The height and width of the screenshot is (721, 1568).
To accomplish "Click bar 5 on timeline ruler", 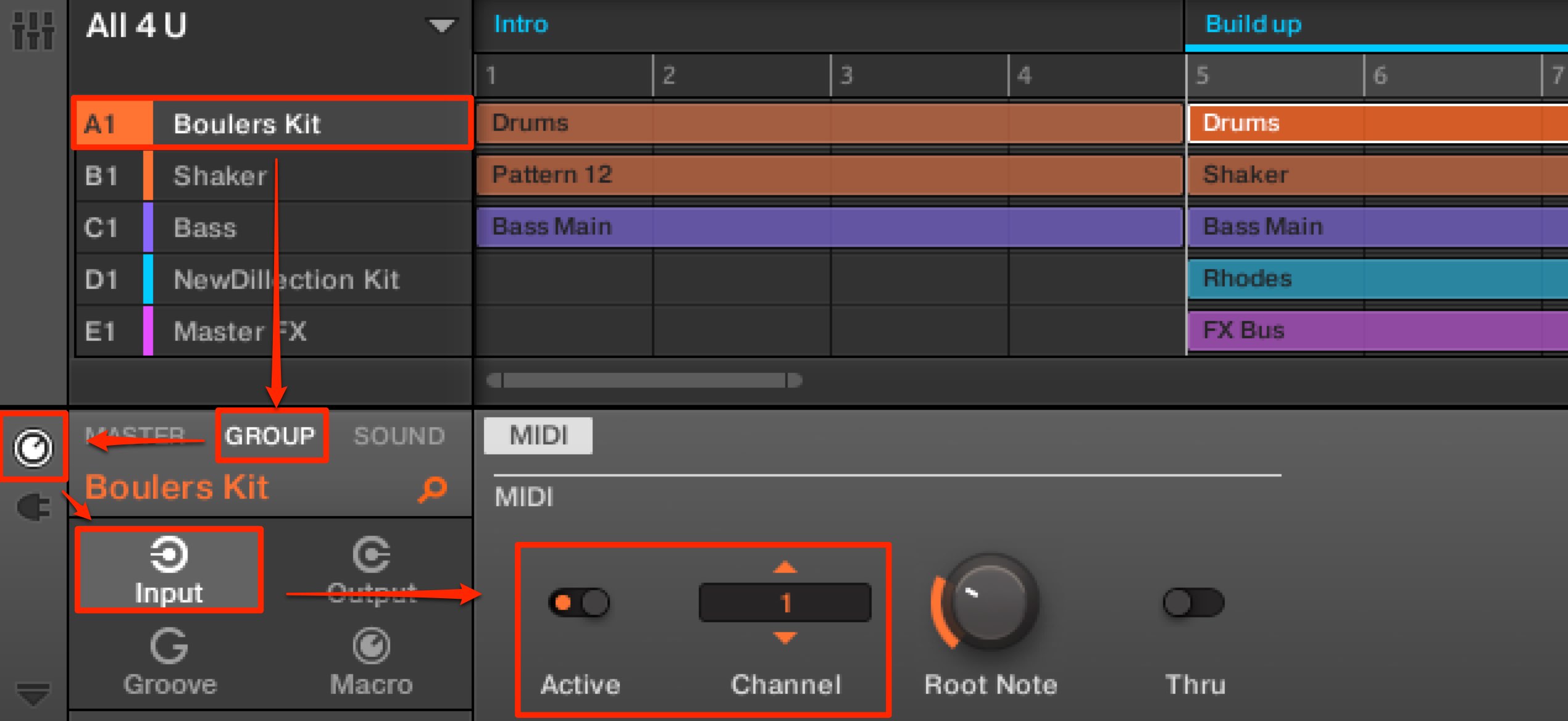I will (1203, 75).
